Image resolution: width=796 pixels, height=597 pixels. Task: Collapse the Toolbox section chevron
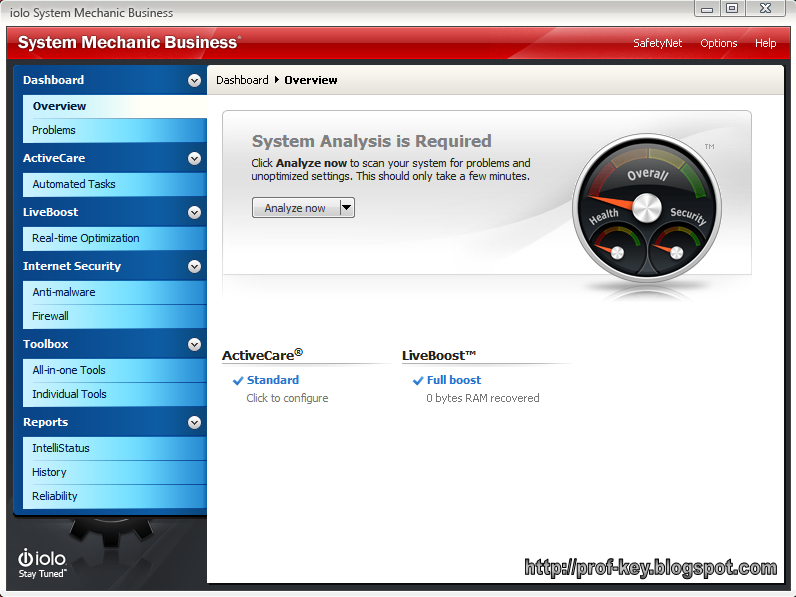(194, 344)
